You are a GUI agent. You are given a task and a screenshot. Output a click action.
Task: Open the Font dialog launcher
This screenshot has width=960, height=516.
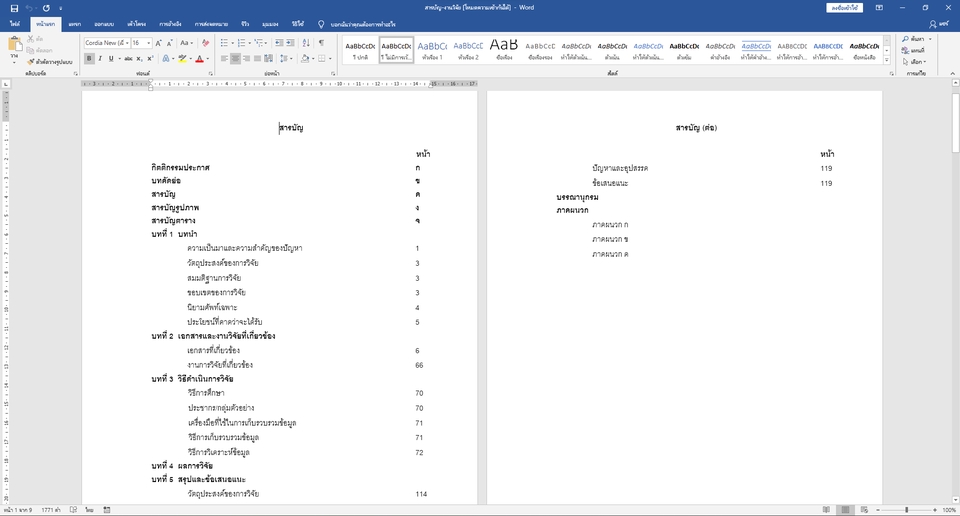point(210,73)
